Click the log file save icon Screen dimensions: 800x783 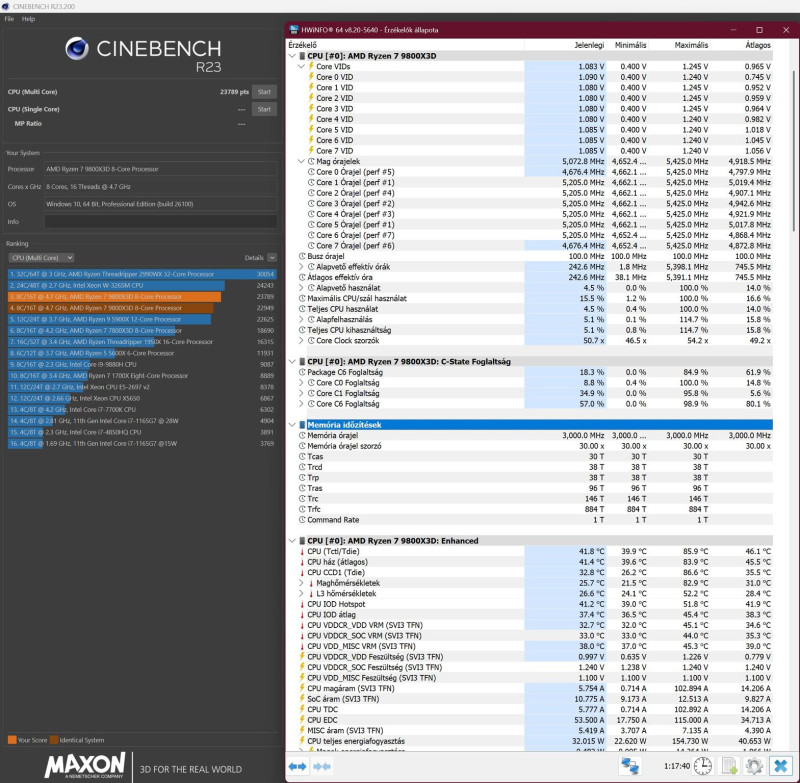tap(729, 766)
